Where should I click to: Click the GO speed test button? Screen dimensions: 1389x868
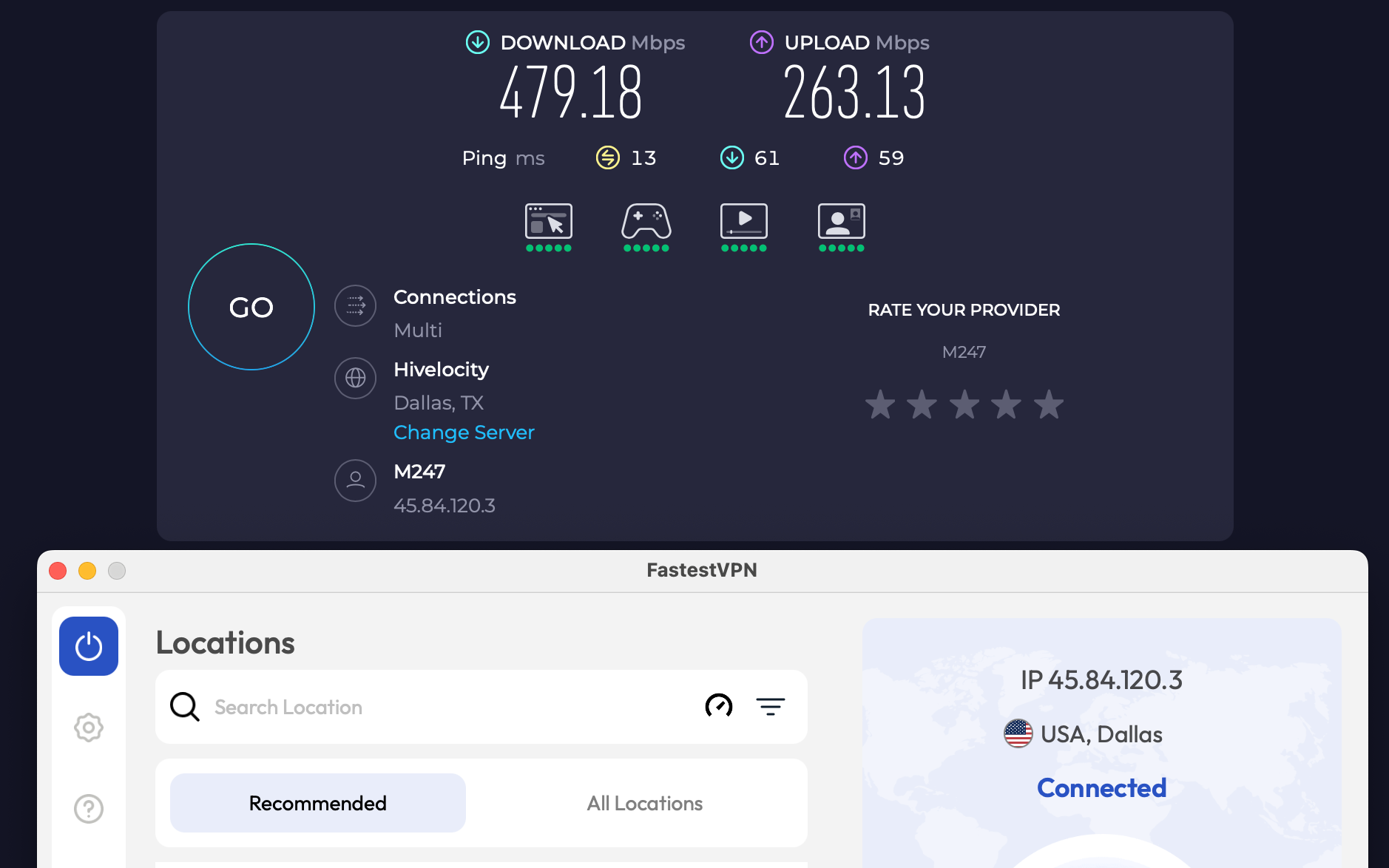[251, 307]
